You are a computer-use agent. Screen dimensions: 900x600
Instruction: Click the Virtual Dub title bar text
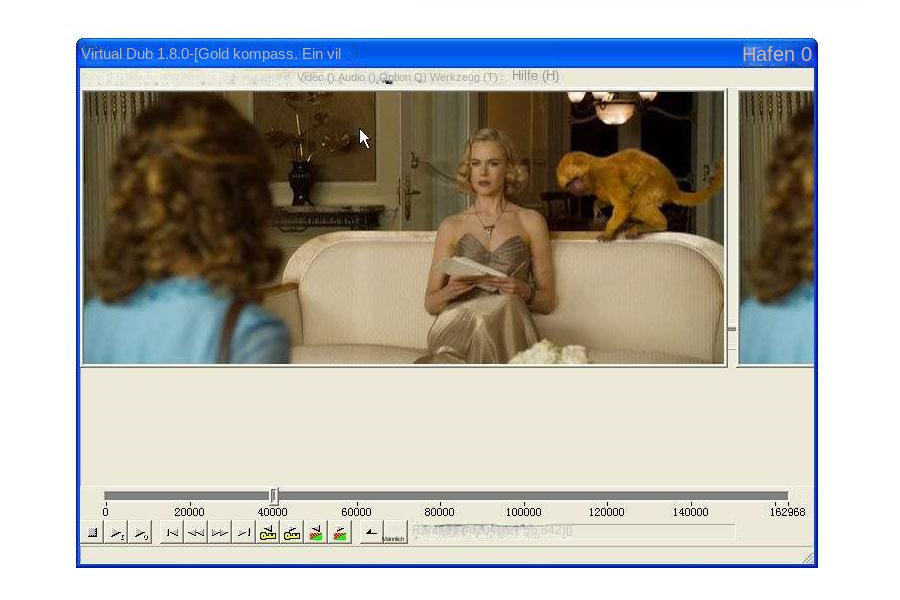(211, 54)
